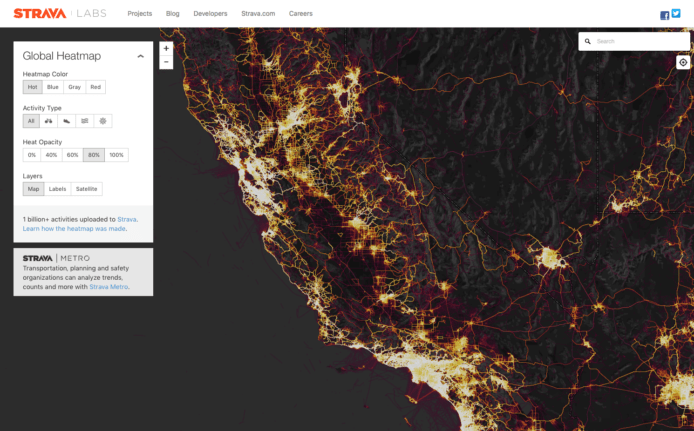Zoom in on the map
The image size is (694, 431).
(166, 48)
